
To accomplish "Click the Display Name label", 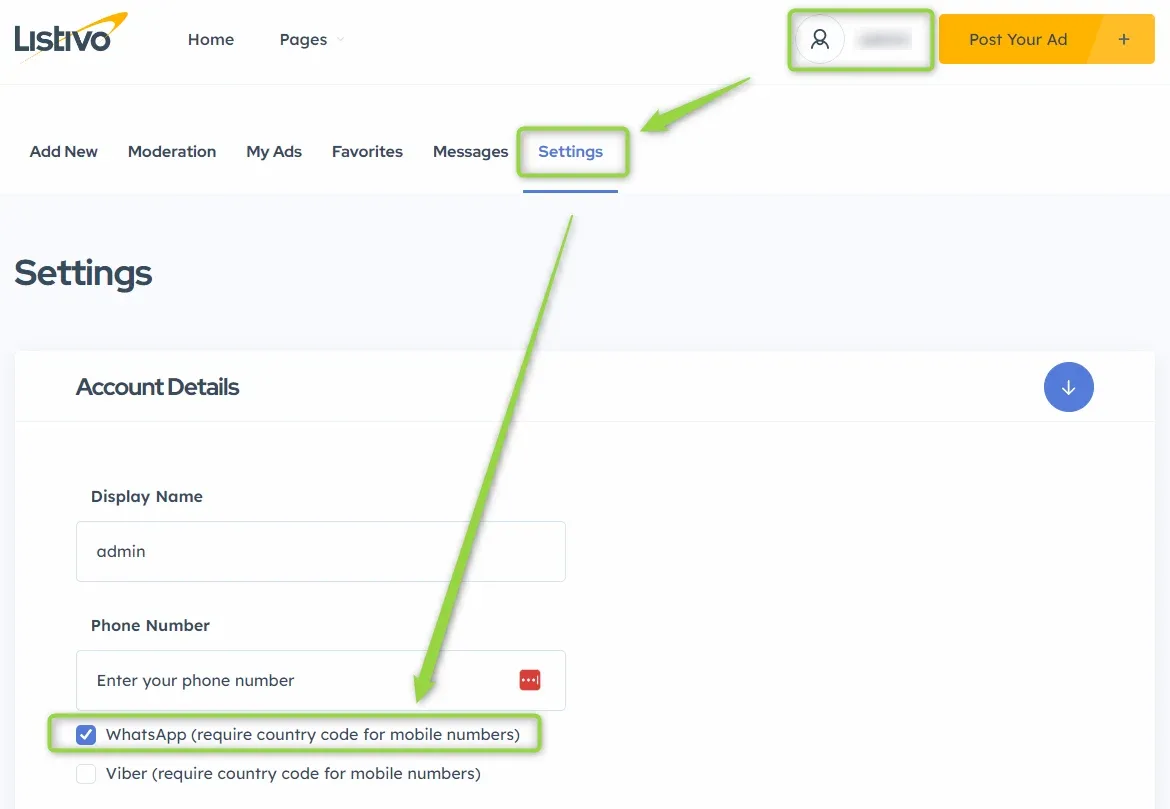I will click(x=147, y=496).
